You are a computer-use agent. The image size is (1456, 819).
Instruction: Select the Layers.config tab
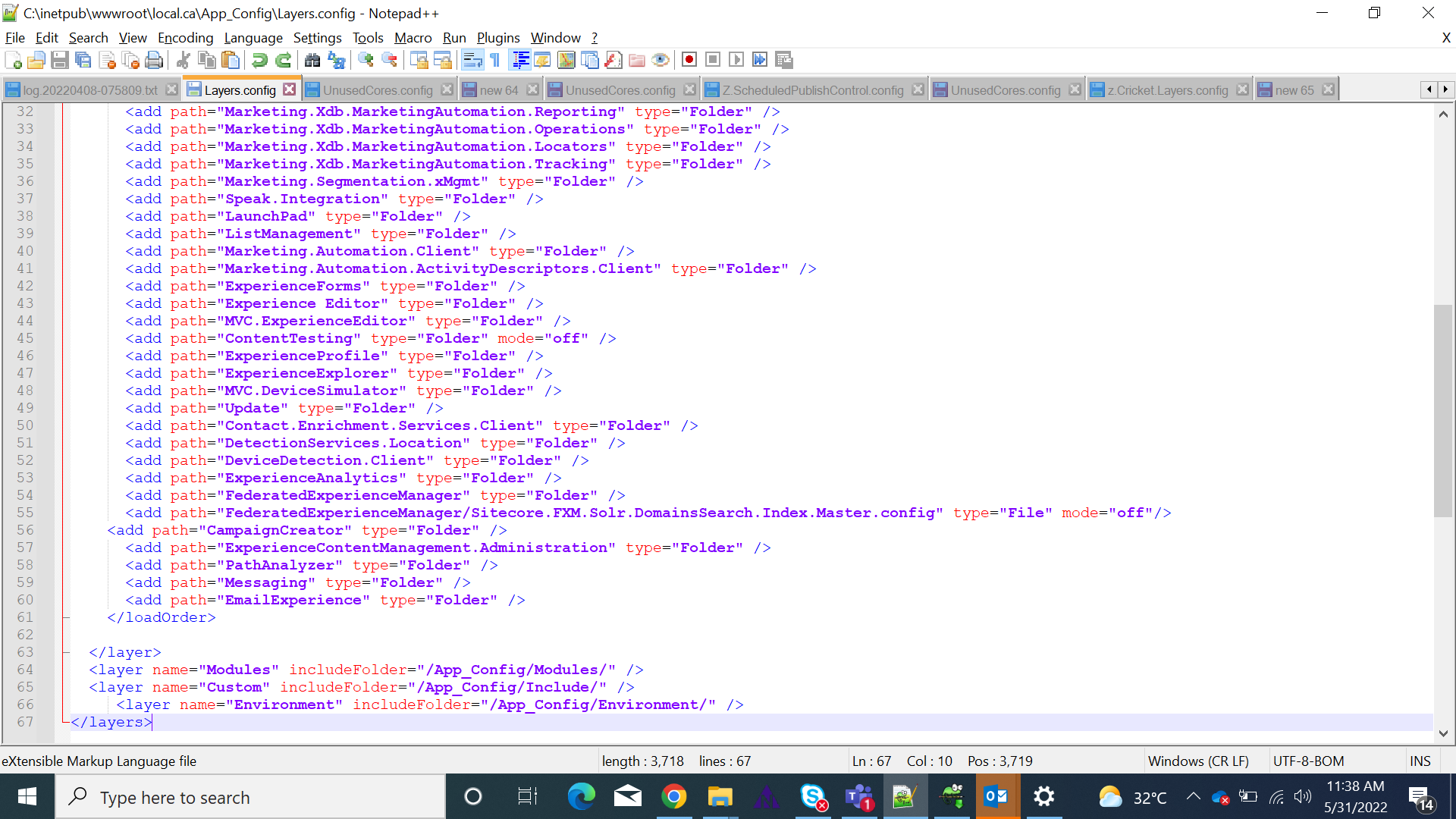click(x=239, y=89)
